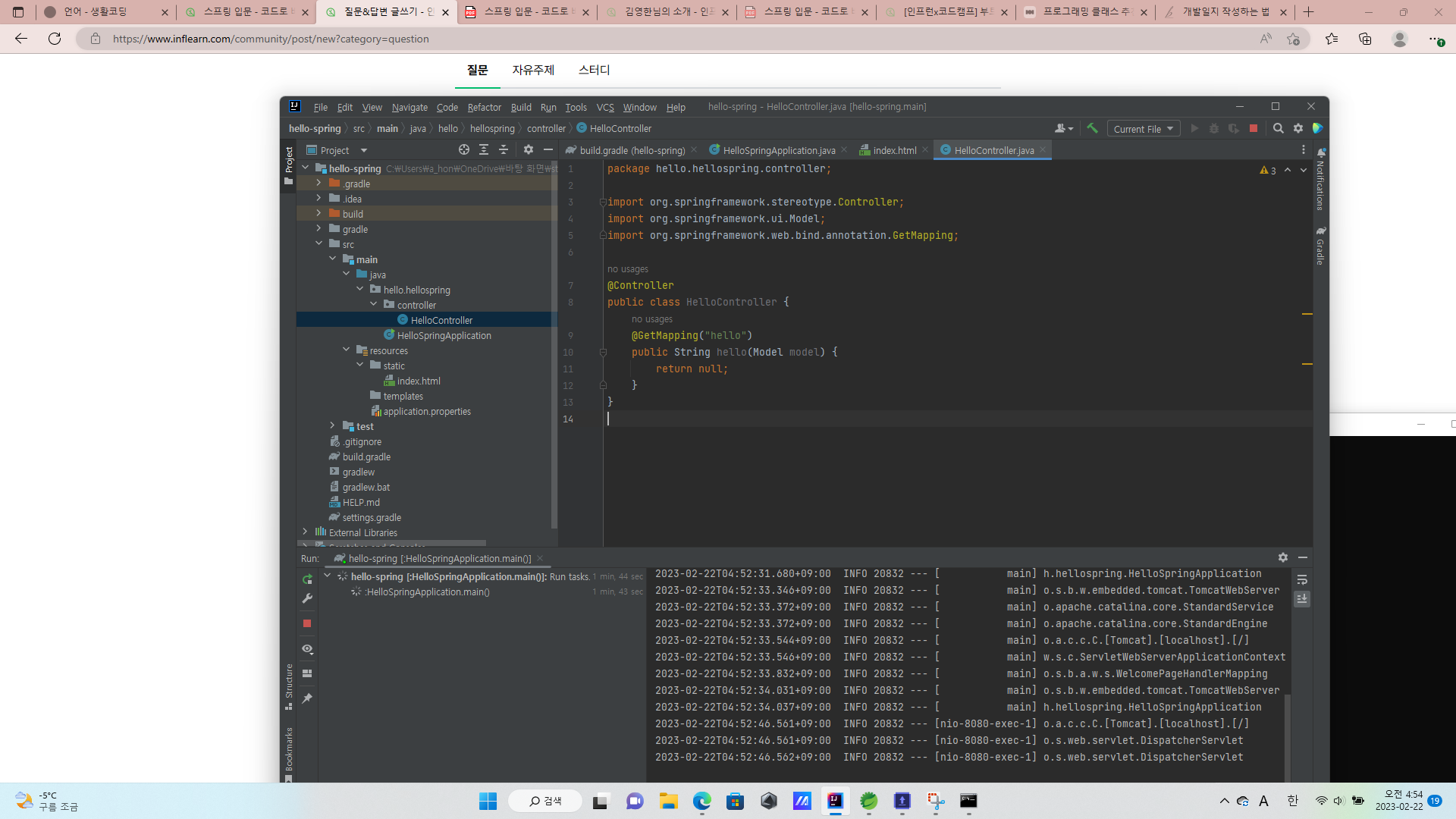Click the pin tab icon in Run panel

pyautogui.click(x=307, y=698)
